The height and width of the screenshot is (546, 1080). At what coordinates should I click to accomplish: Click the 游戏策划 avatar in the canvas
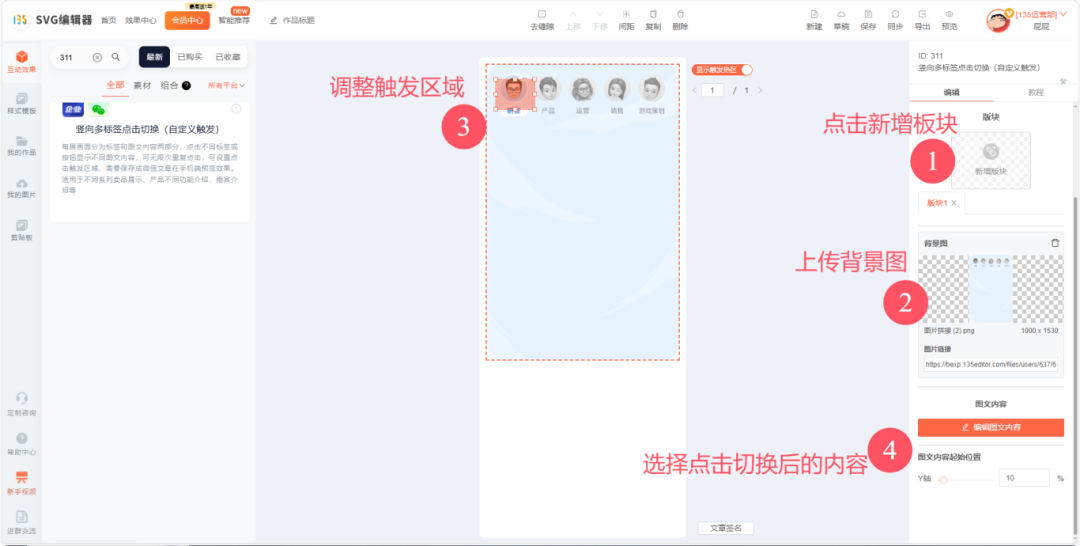click(652, 90)
